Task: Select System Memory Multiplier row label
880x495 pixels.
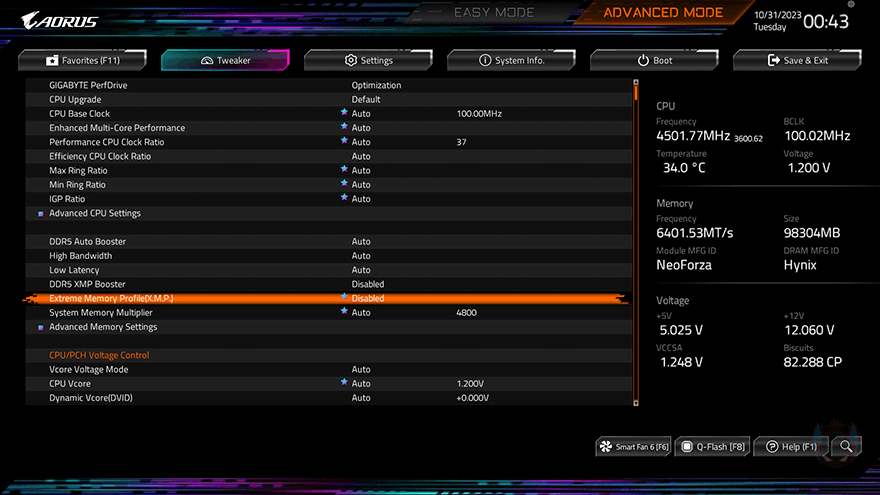Action: [100, 313]
